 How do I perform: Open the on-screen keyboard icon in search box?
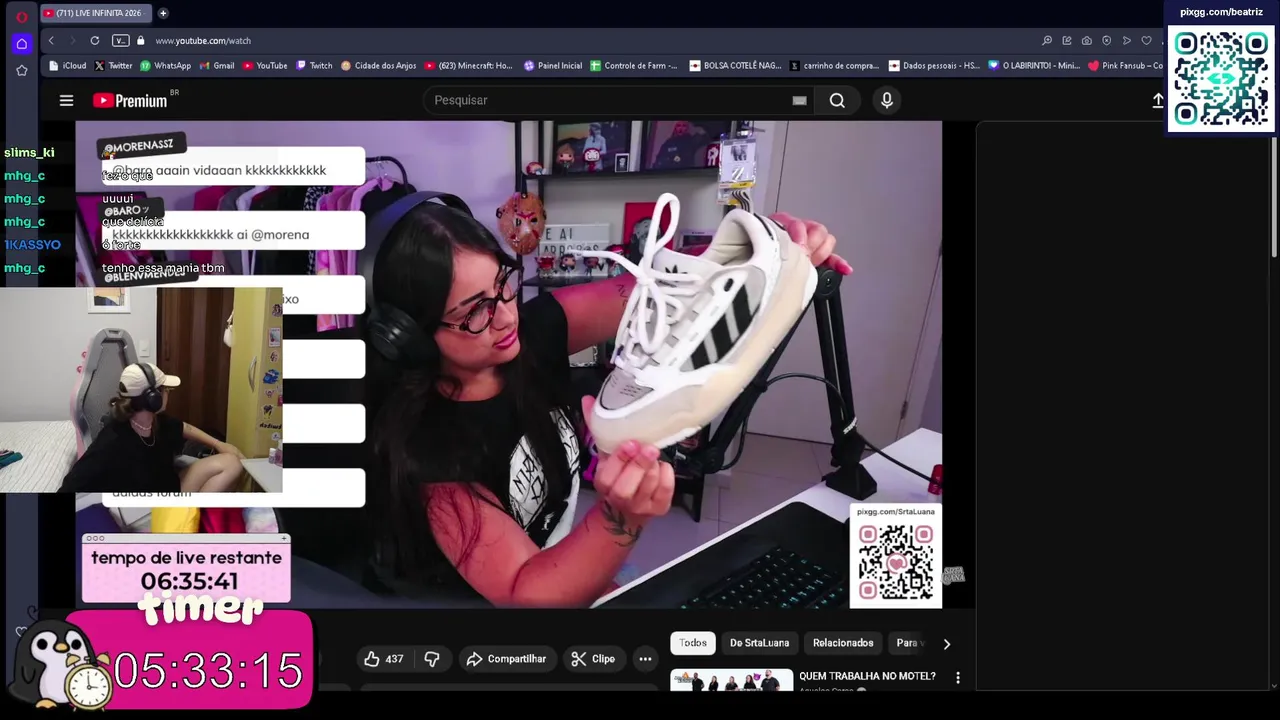[x=799, y=100]
